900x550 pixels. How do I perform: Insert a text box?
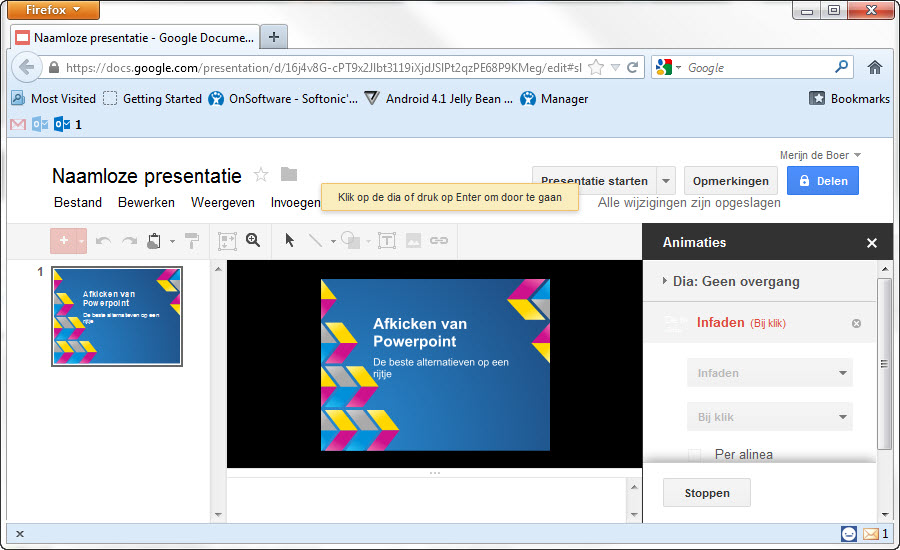387,241
